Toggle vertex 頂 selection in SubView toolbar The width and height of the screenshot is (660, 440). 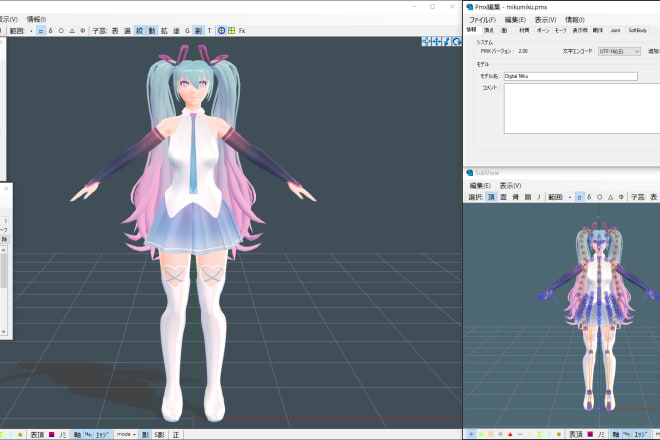point(491,197)
